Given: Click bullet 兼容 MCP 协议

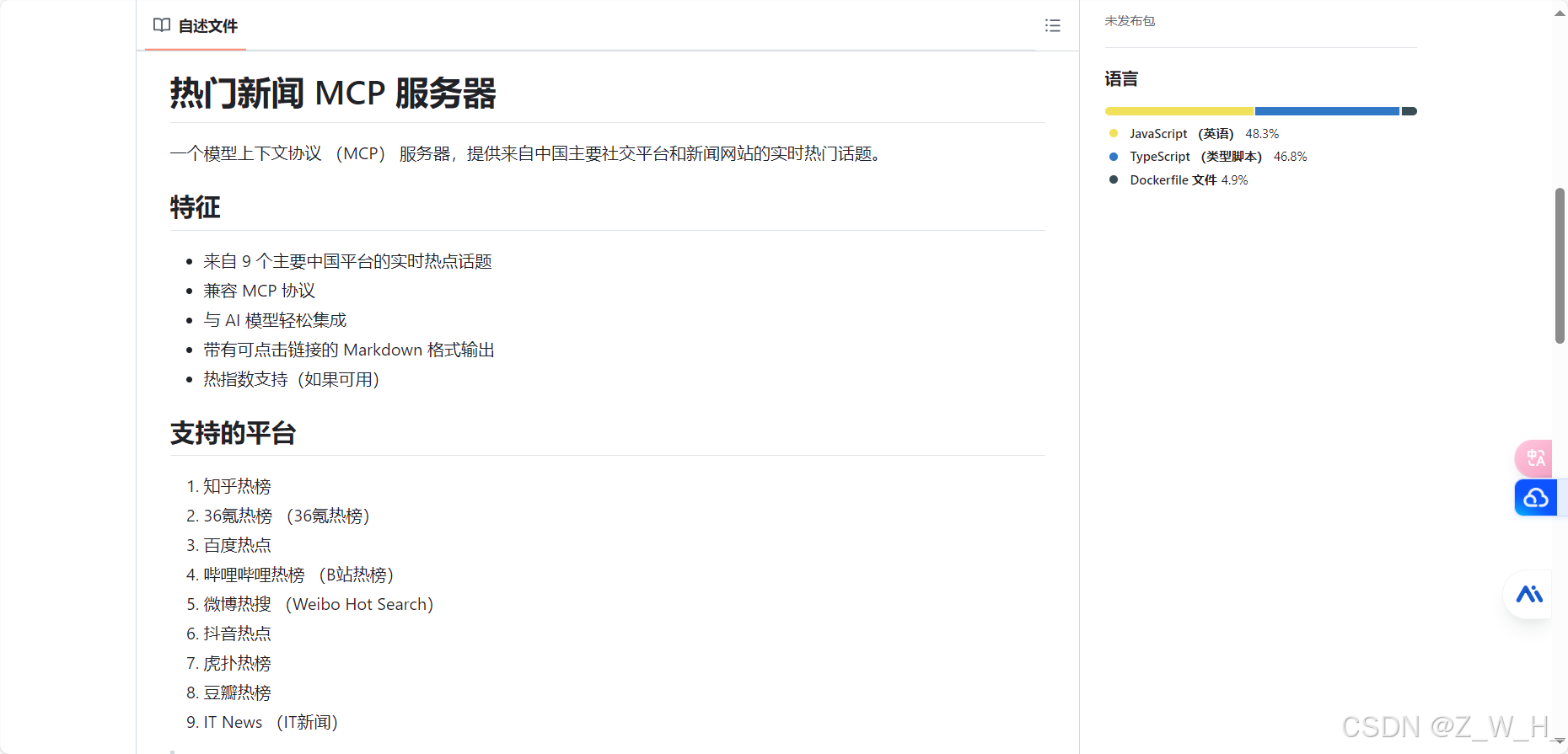Looking at the screenshot, I should (x=259, y=291).
